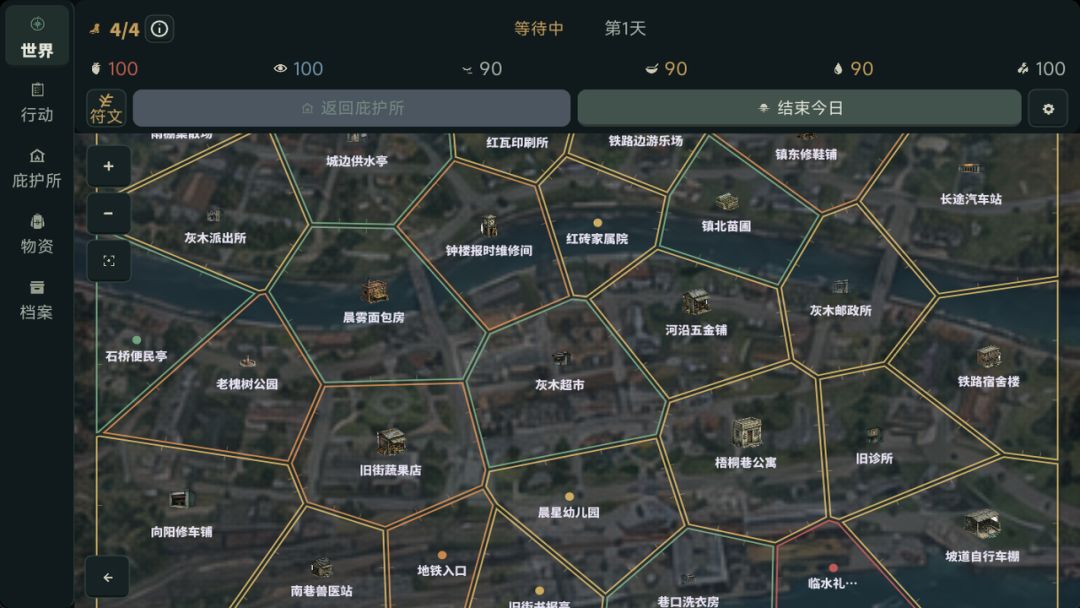Click the health stat showing red 100
This screenshot has width=1080, height=608.
pos(114,69)
